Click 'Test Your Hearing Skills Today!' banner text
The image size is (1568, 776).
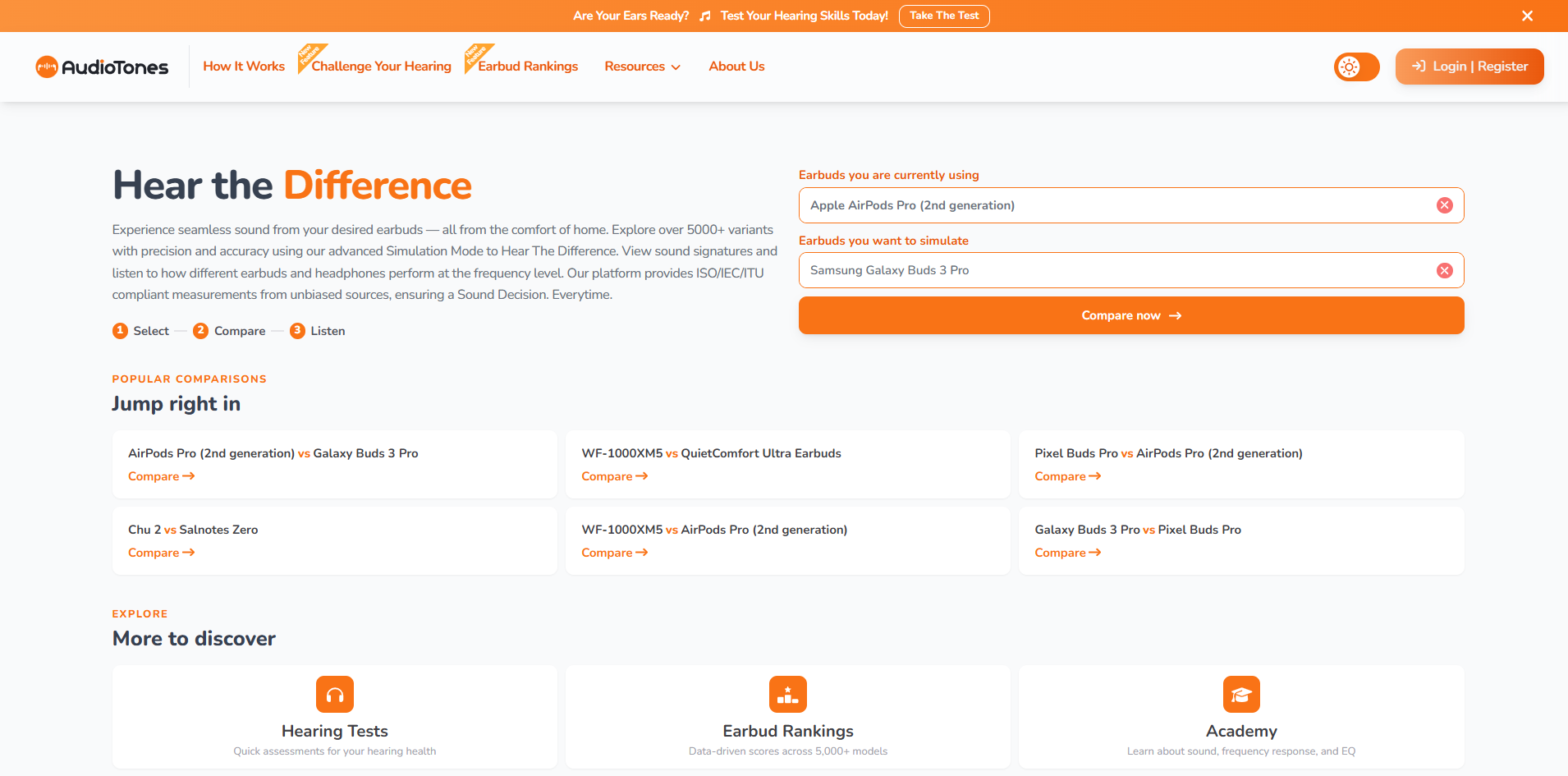point(805,16)
